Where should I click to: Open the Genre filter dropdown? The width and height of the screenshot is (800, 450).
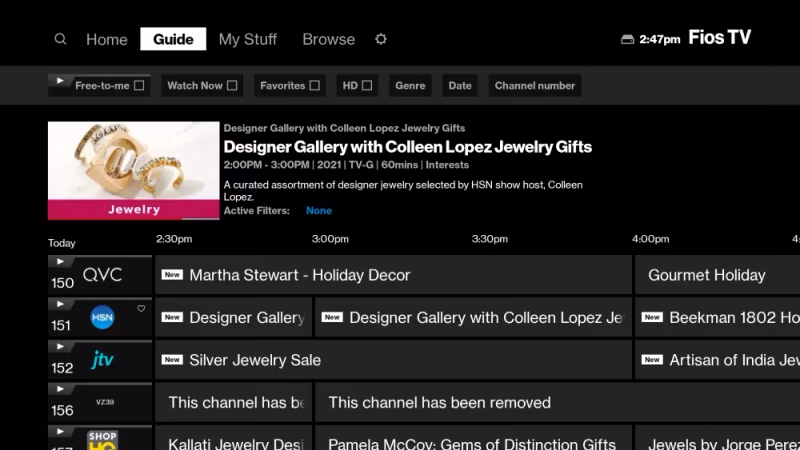pos(410,86)
